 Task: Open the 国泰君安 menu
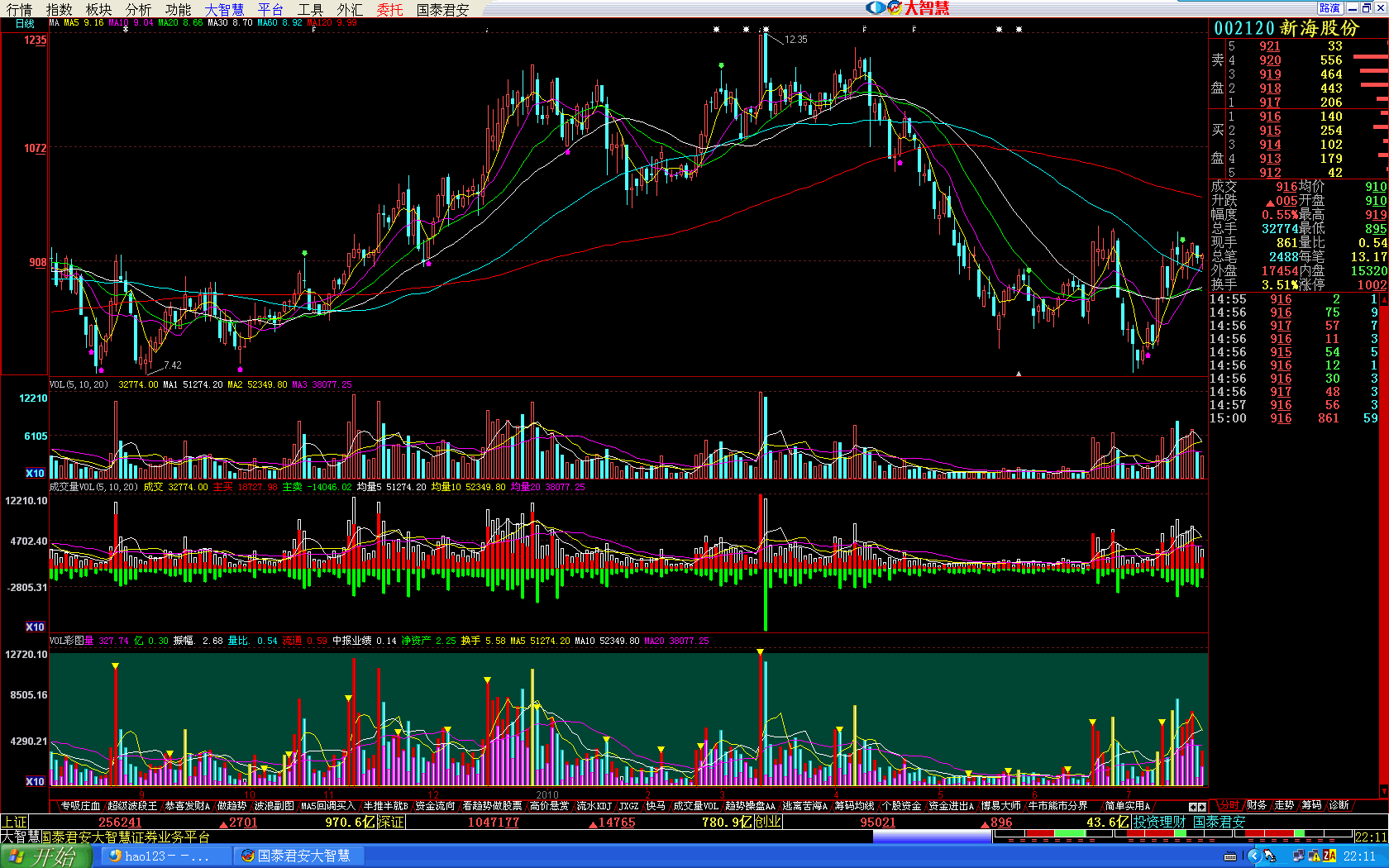tap(442, 9)
